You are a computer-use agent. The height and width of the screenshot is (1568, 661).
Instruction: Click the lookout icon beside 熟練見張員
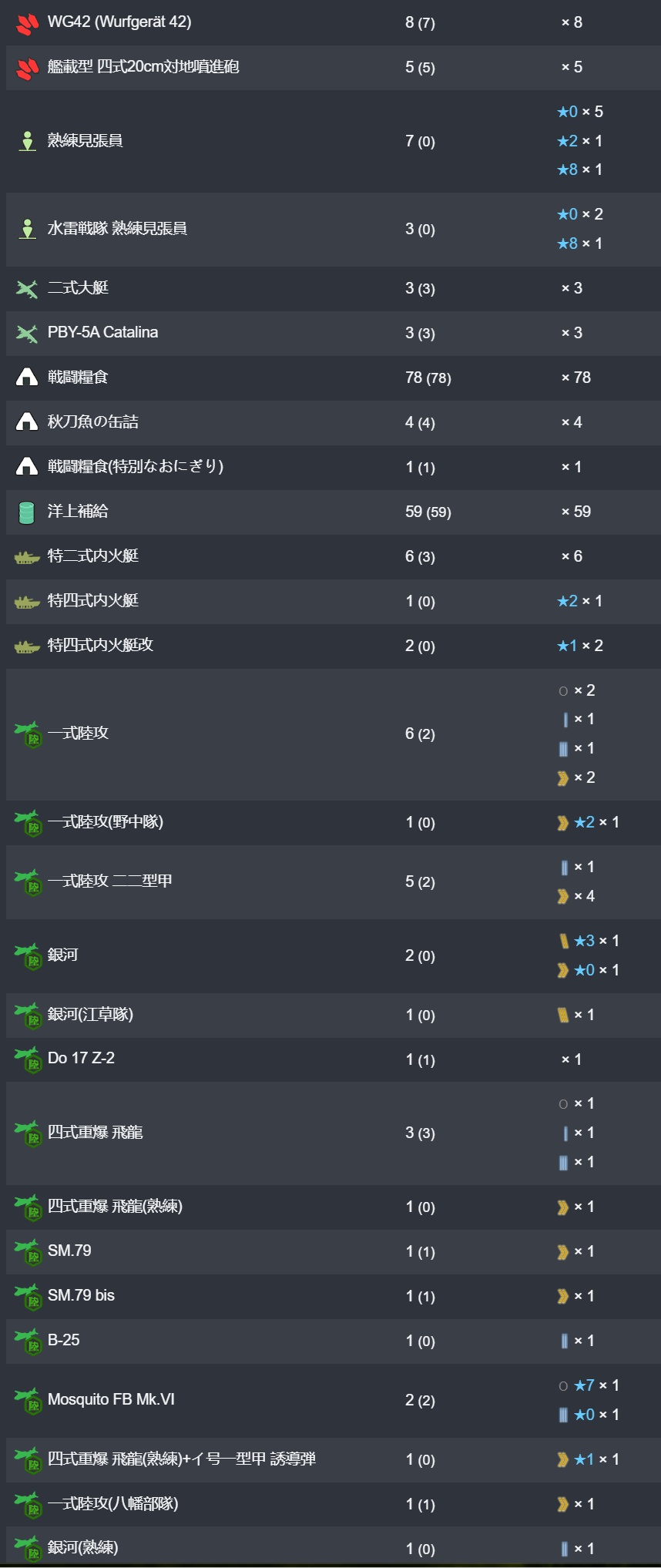click(27, 141)
